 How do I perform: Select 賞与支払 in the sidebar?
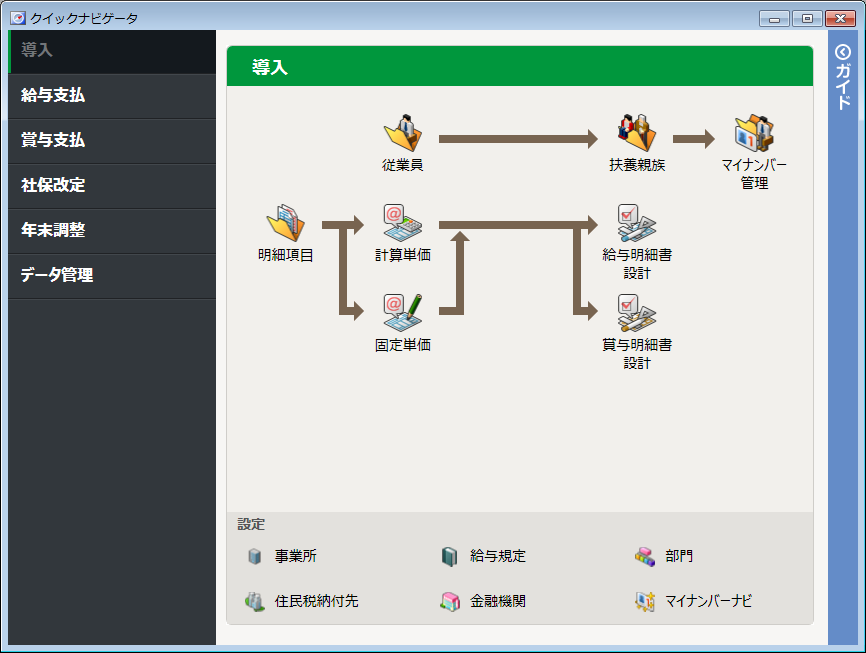(x=112, y=141)
